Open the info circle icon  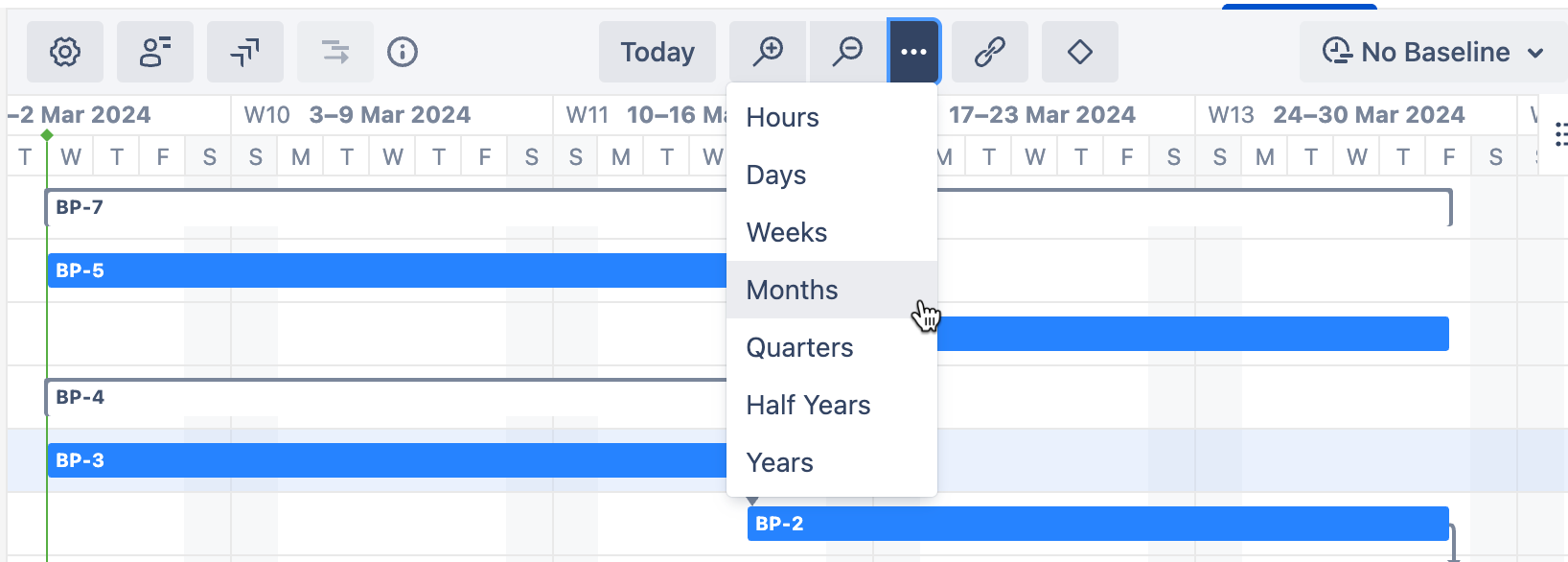[x=403, y=52]
